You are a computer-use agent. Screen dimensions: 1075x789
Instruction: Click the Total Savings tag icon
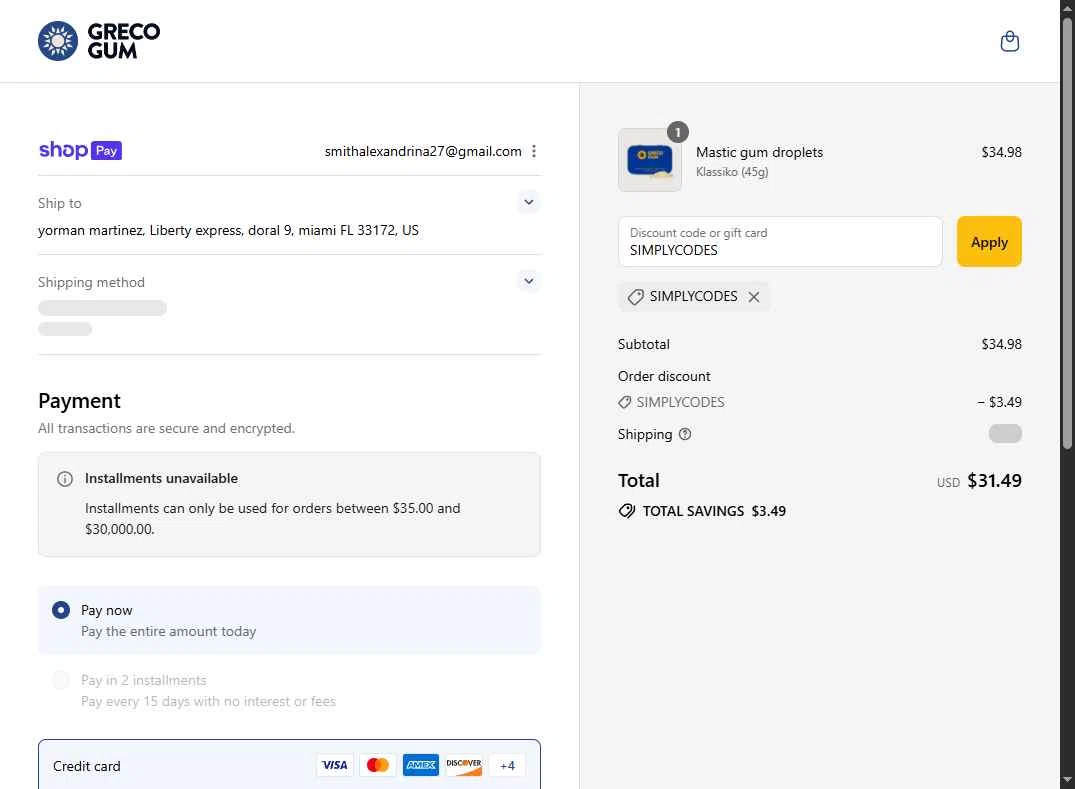(x=627, y=511)
